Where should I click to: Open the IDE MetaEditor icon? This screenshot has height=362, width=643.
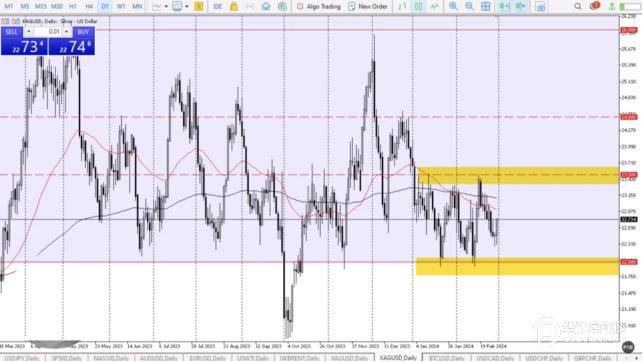point(218,6)
